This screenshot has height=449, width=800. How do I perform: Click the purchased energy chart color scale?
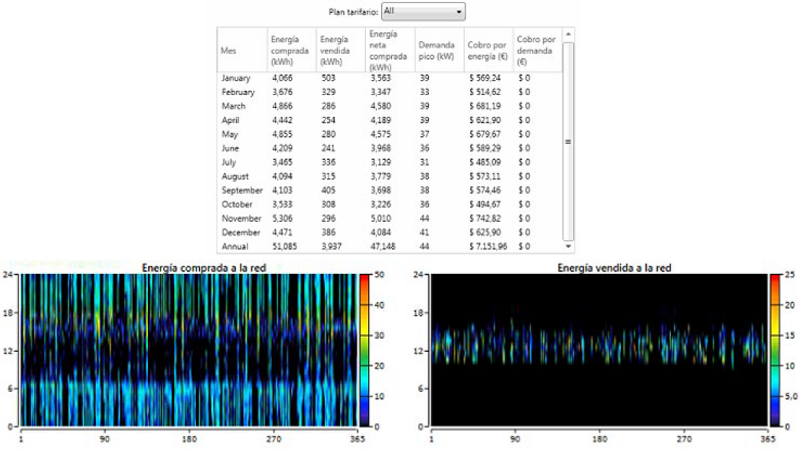point(366,350)
